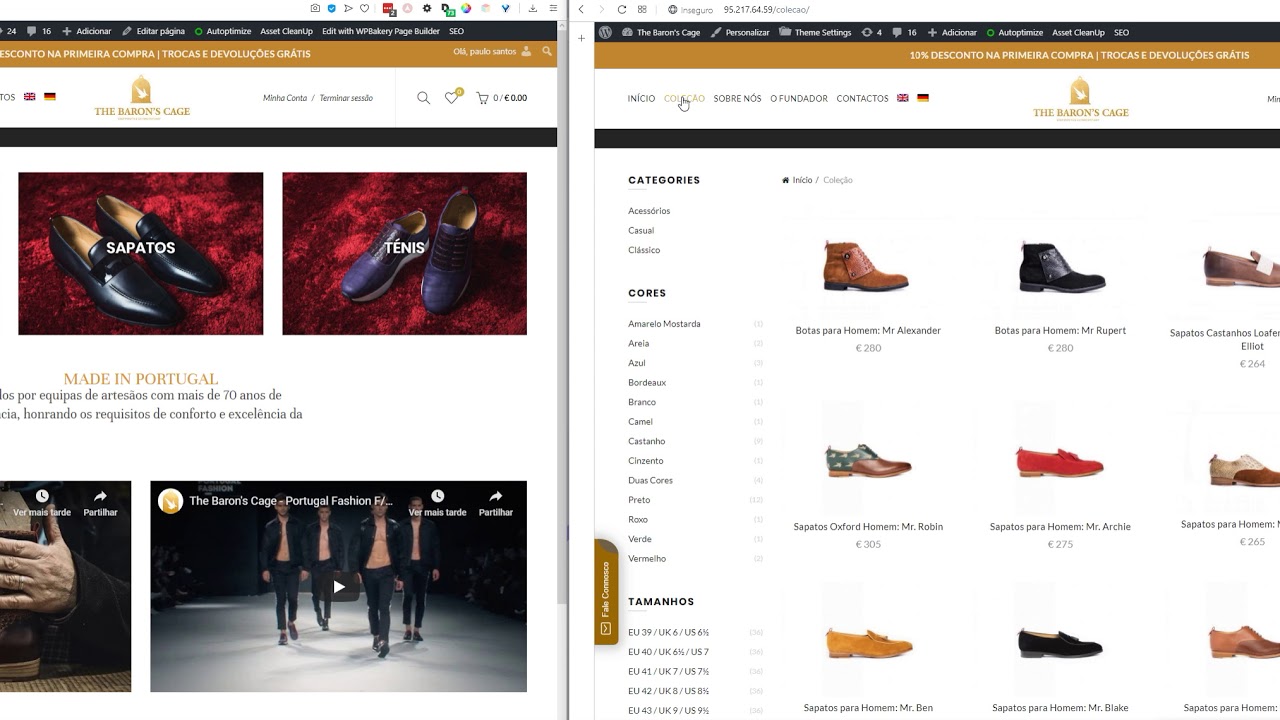Image resolution: width=1280 pixels, height=720 pixels.
Task: Filter by size EU 41 / UK 7 / US 7½
Action: (668, 672)
